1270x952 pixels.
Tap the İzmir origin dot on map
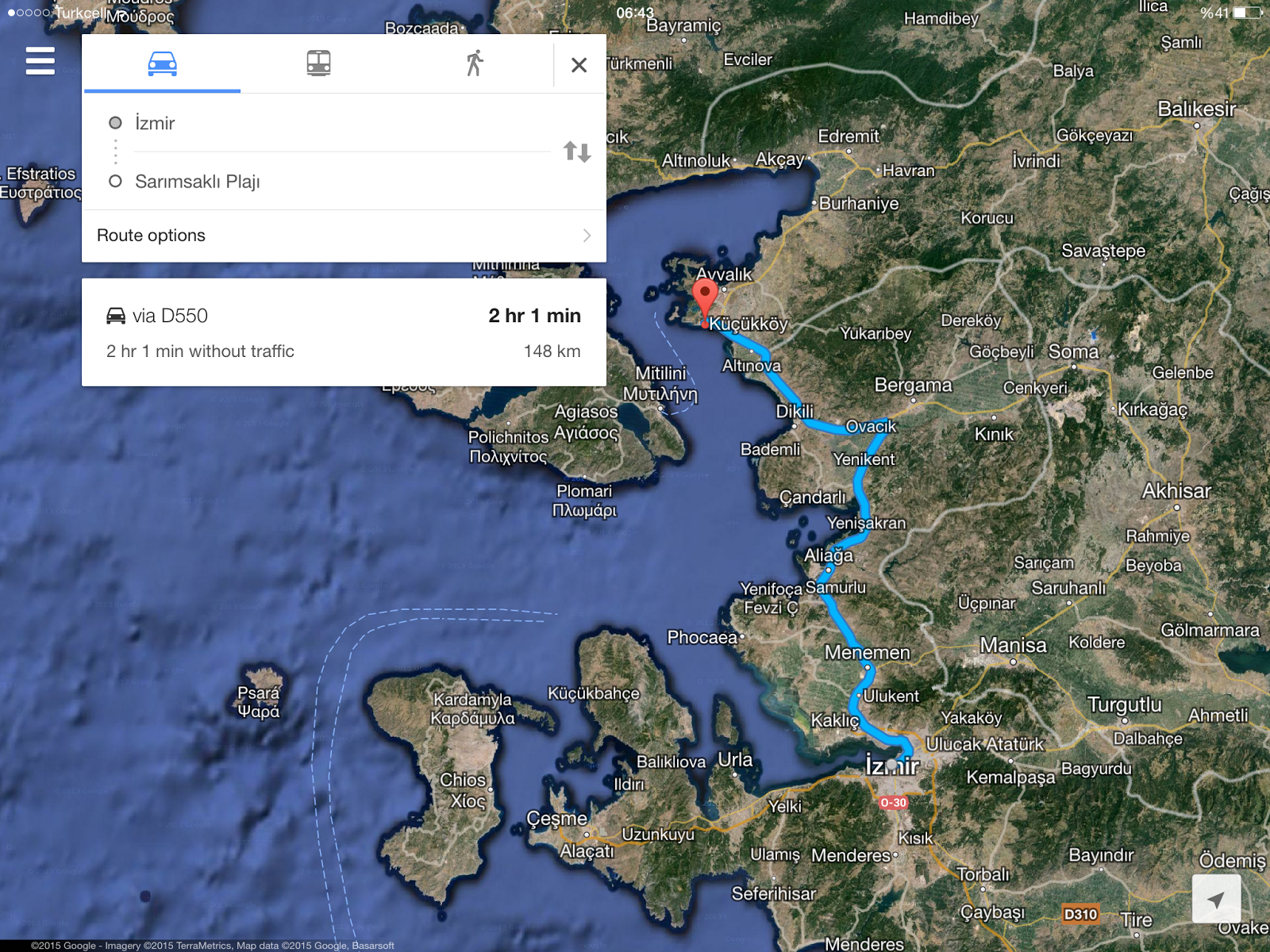coord(892,765)
